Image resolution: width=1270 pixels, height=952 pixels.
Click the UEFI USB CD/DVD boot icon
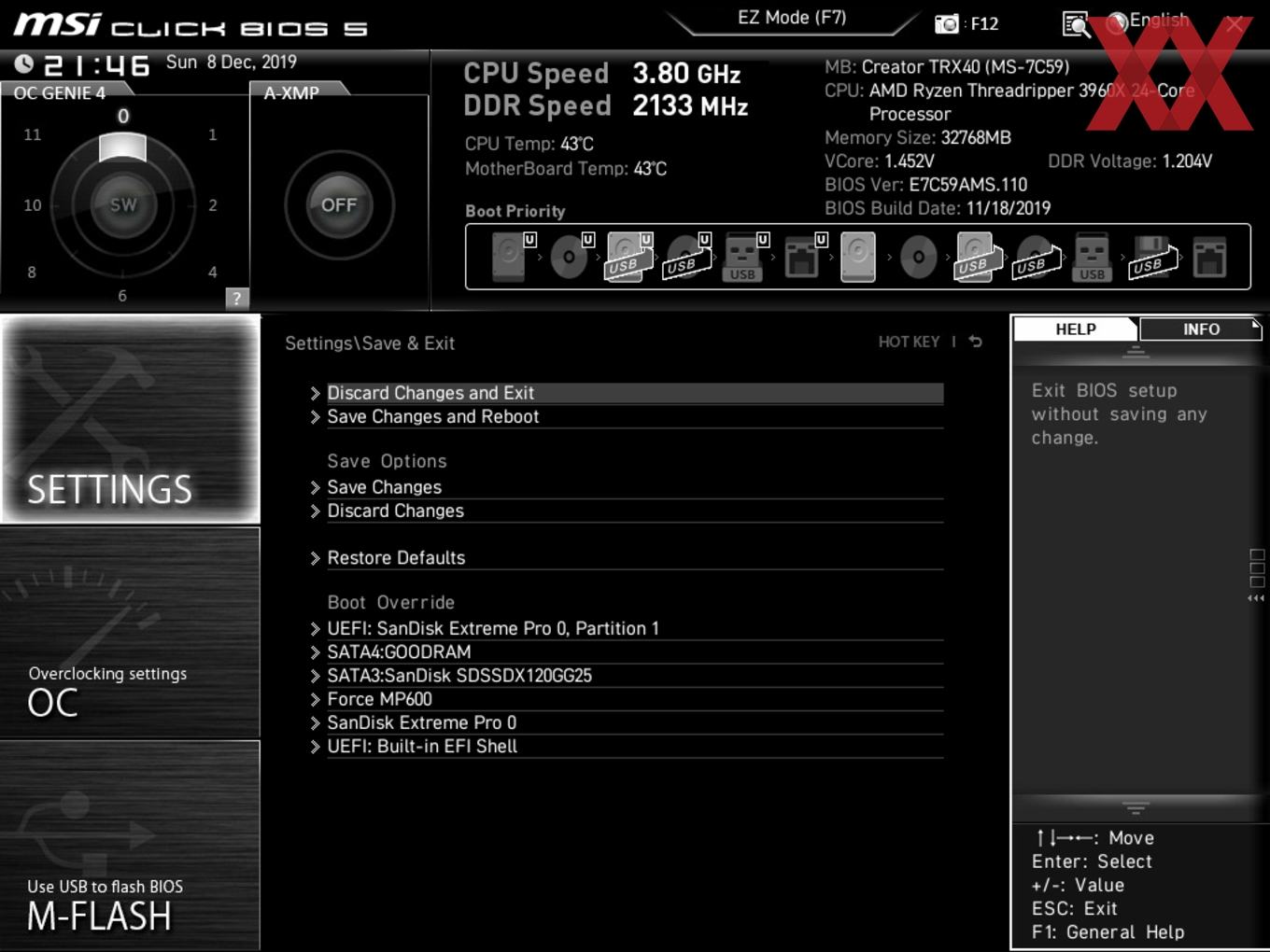pyautogui.click(x=687, y=257)
